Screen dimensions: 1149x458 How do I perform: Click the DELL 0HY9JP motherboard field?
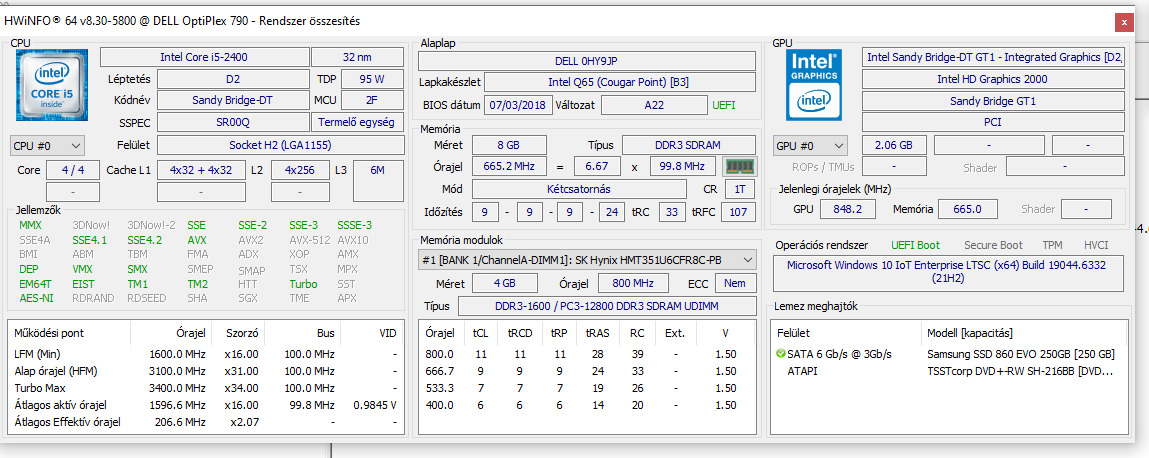[x=587, y=61]
